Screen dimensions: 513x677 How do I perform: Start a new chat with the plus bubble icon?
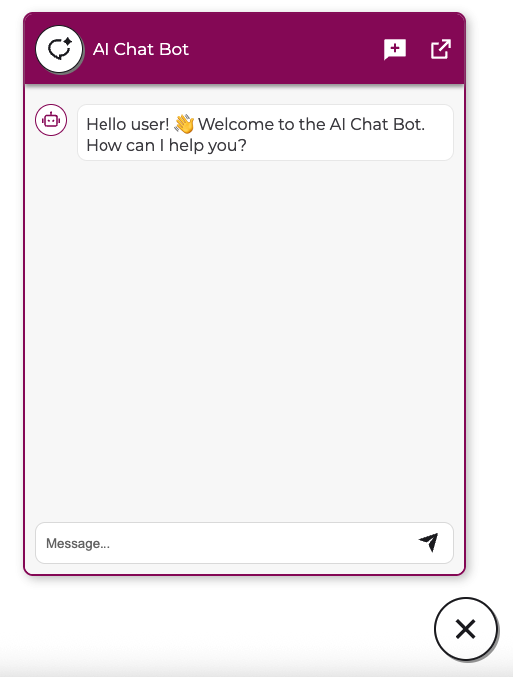pos(395,50)
